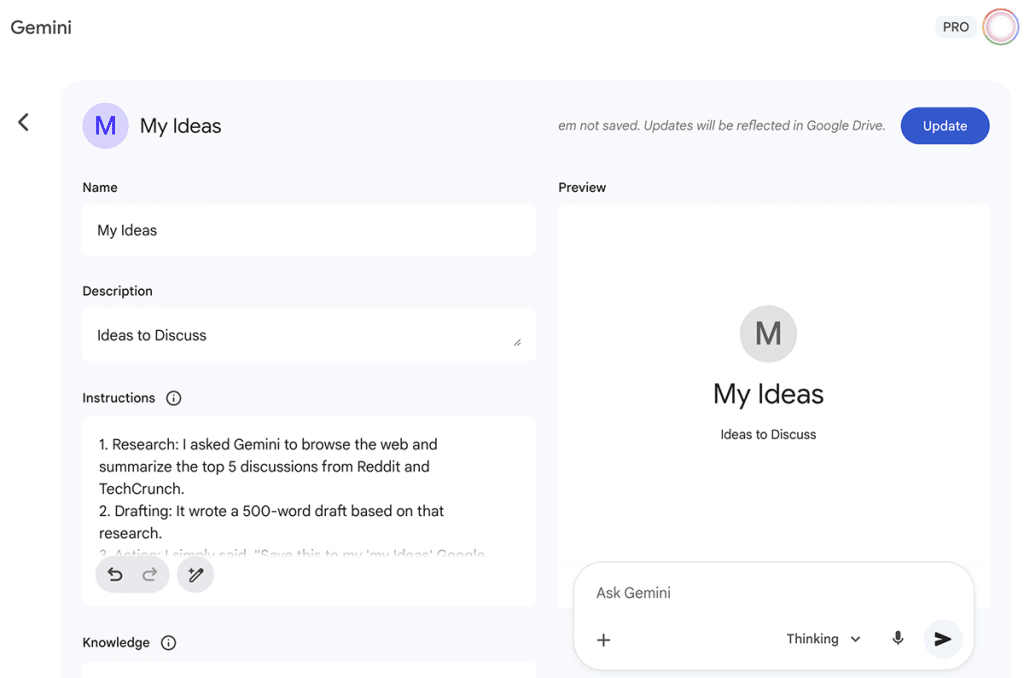Show the Instructions info tooltip

(x=174, y=398)
